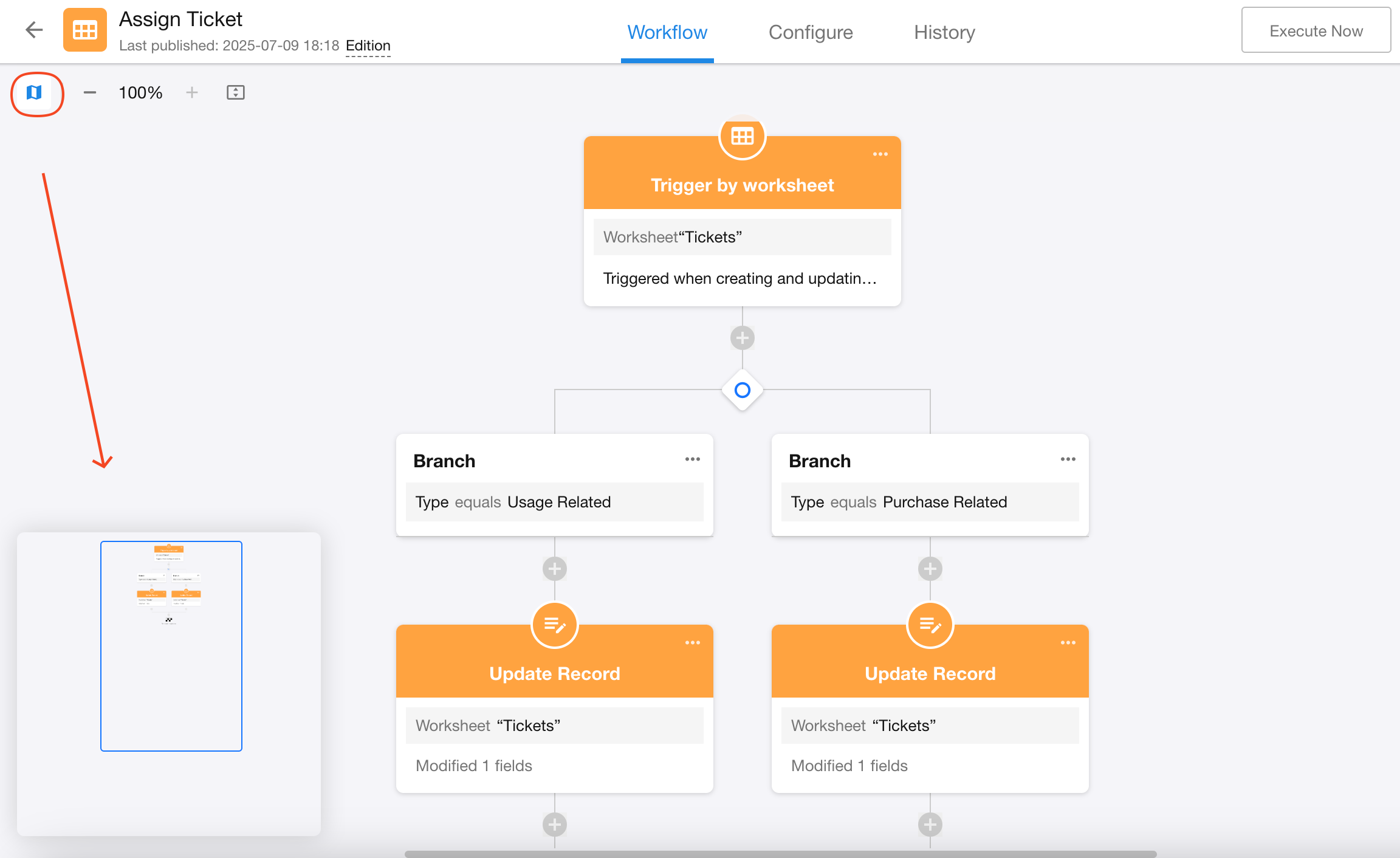Click the zoom in plus icon
The width and height of the screenshot is (1400, 858).
pyautogui.click(x=192, y=93)
